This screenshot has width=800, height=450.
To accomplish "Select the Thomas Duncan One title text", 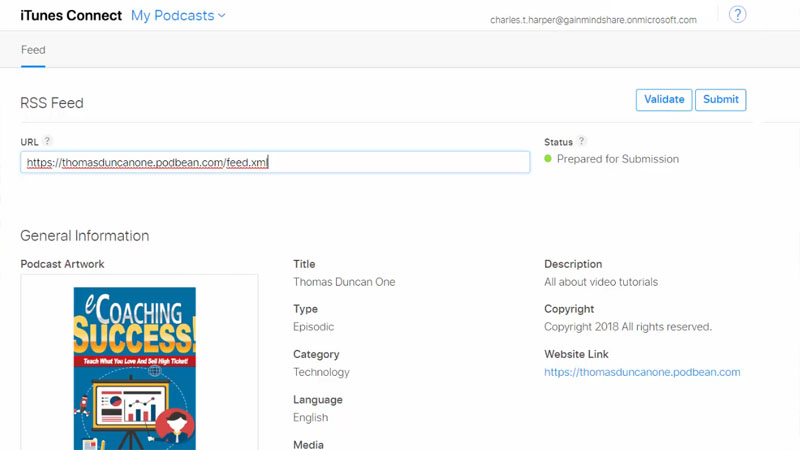I will pos(344,282).
